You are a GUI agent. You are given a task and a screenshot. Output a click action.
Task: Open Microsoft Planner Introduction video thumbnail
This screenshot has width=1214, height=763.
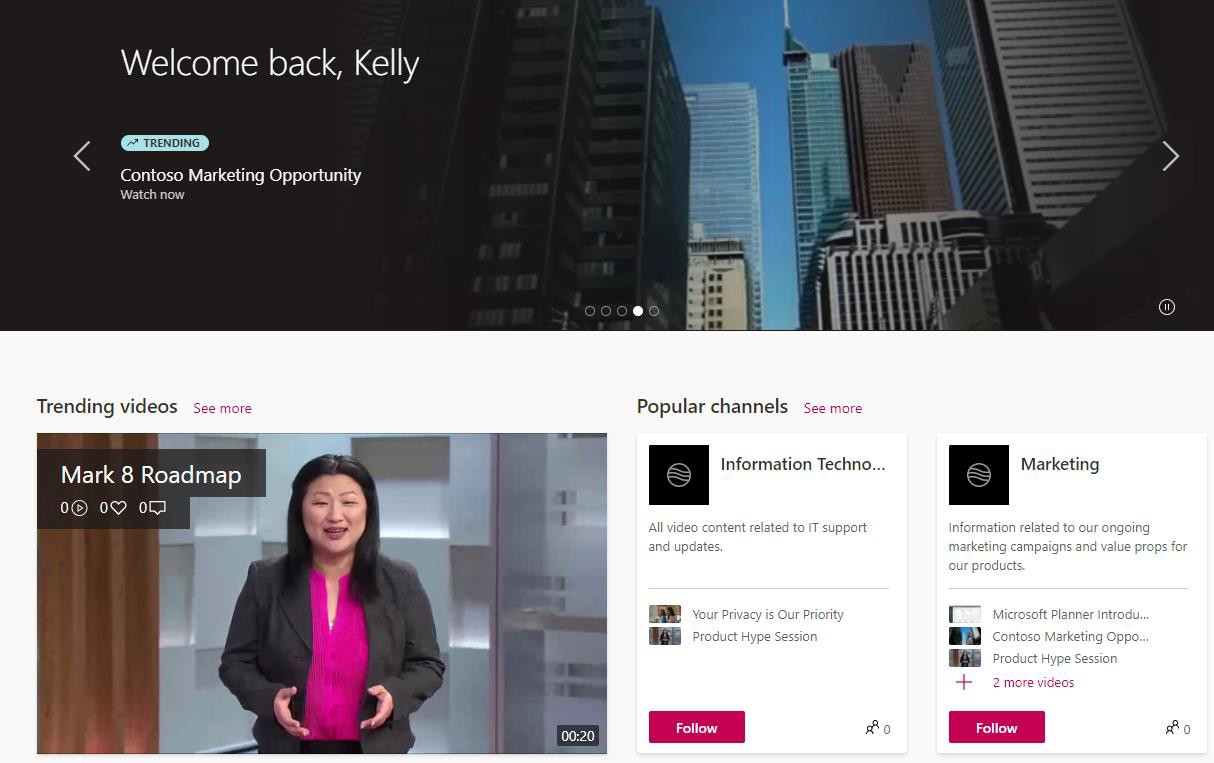[965, 614]
